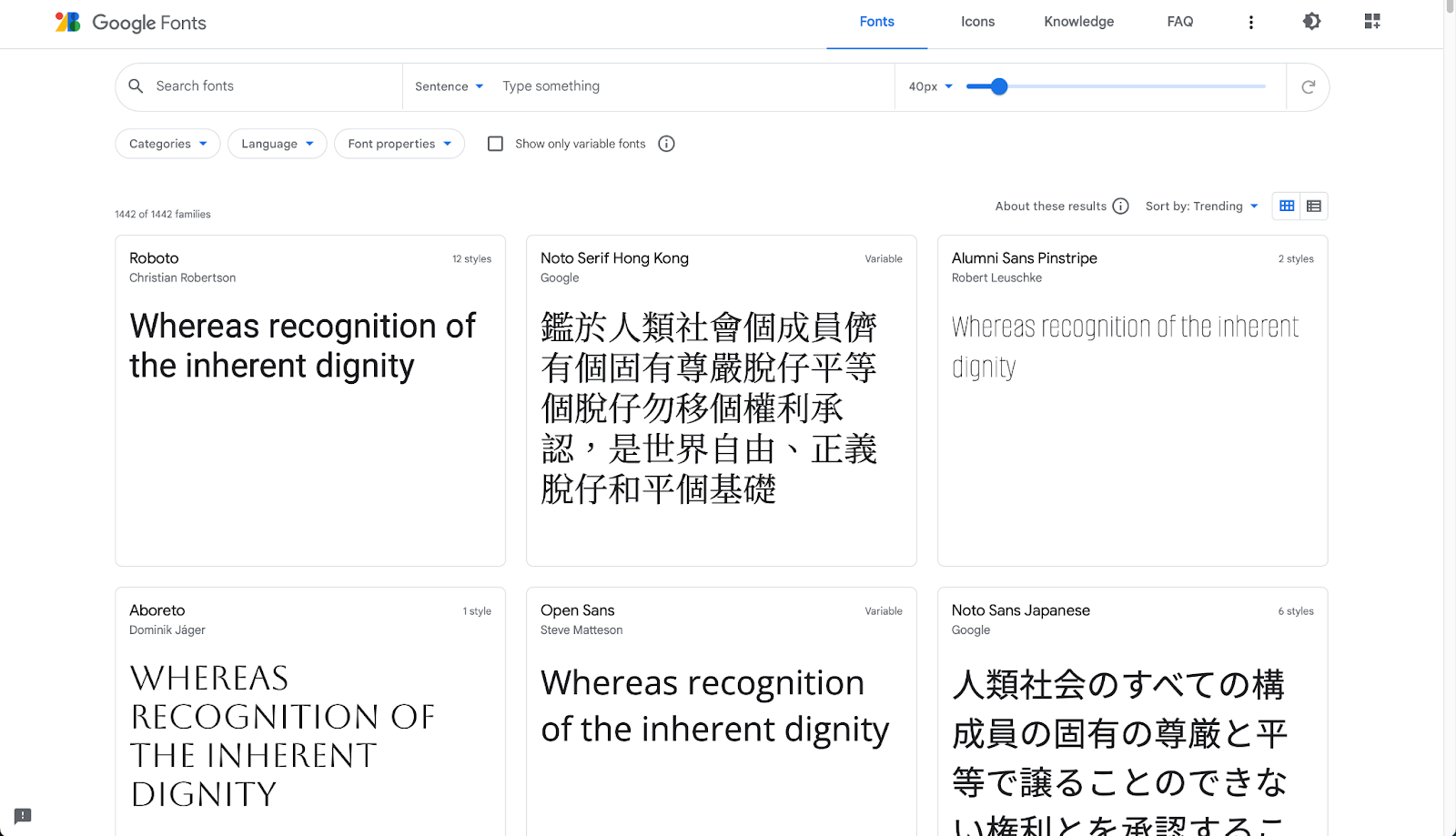Click the Alumni Sans Pinstripe sample preview
Viewport: 1456px width, 836px height.
coord(1125,347)
